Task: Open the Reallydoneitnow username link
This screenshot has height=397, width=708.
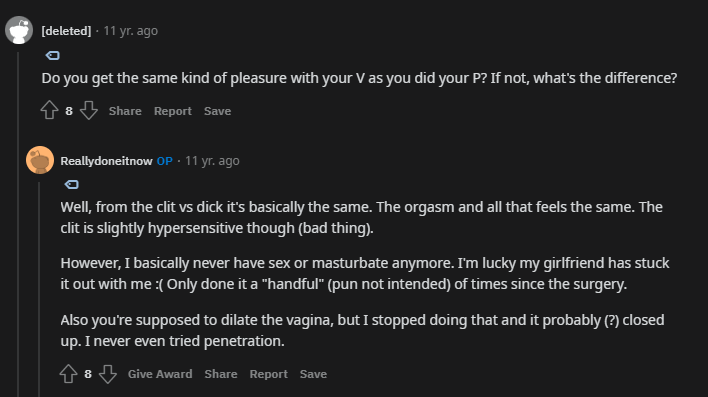Action: click(x=106, y=161)
